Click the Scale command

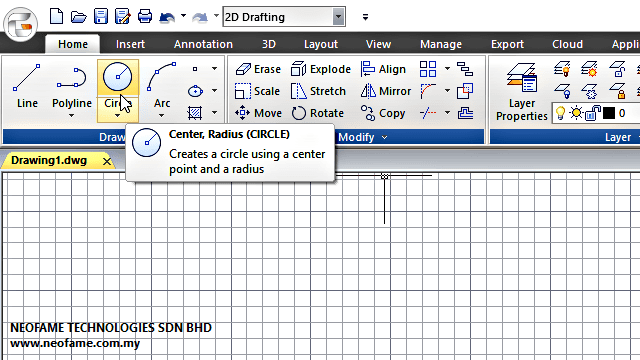pyautogui.click(x=258, y=91)
